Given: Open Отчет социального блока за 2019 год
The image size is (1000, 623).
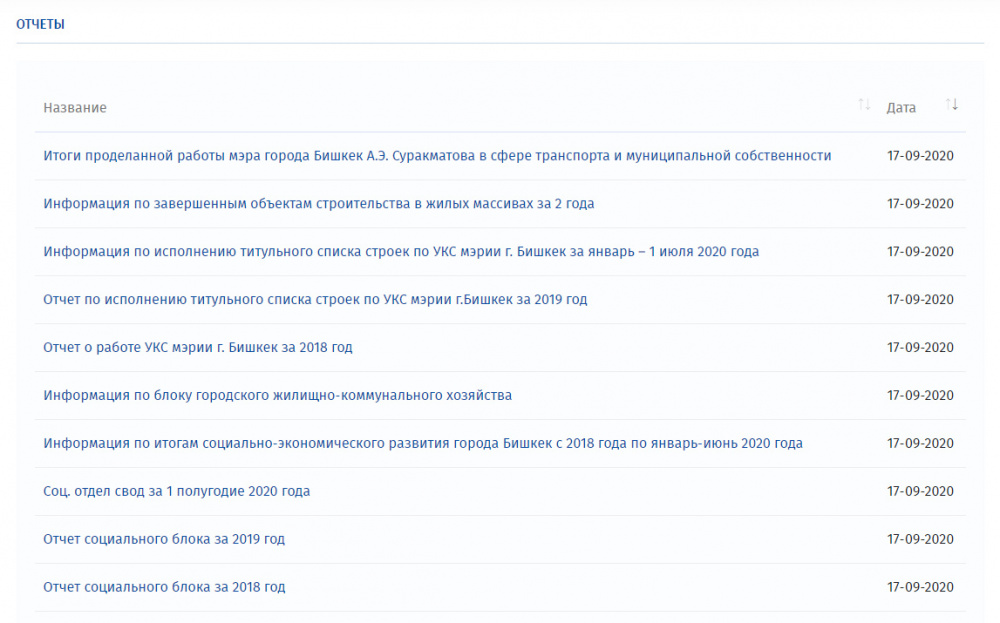Looking at the screenshot, I should tap(162, 538).
